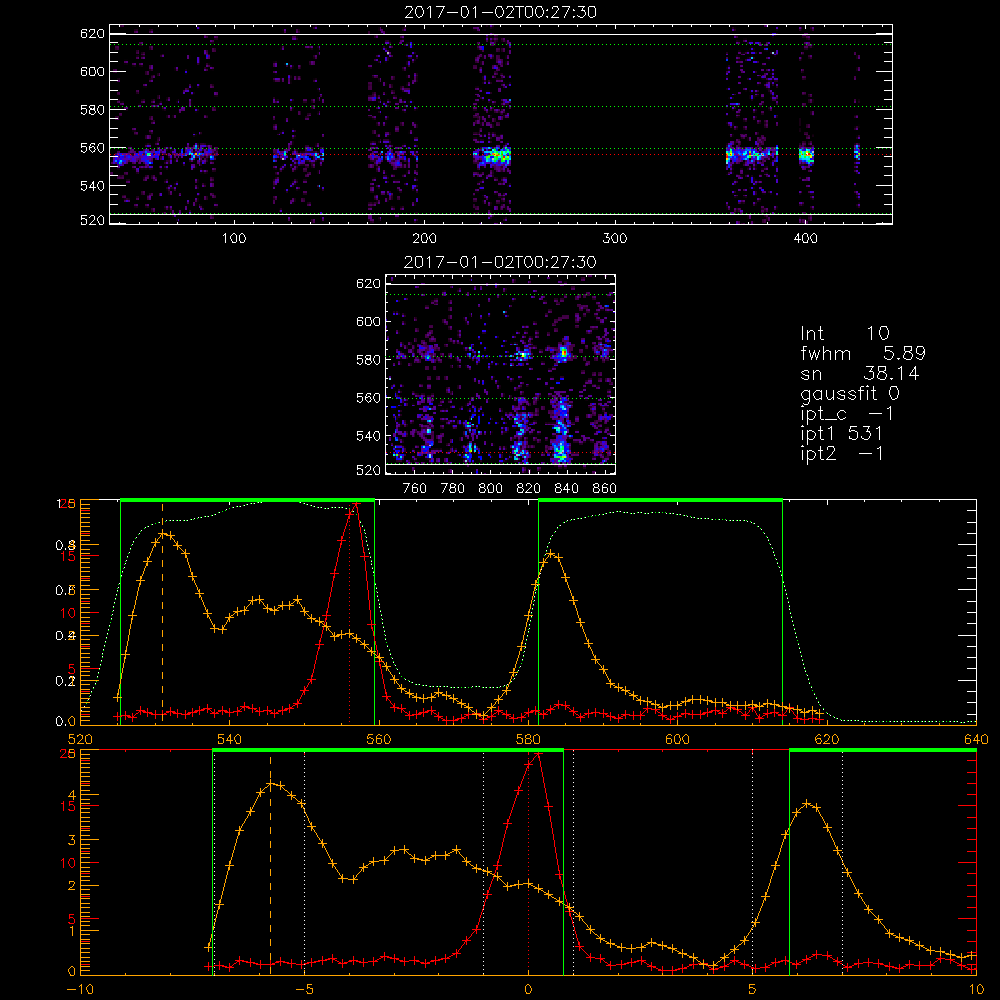Click the profile plot x-axis label 600
This screenshot has height=1000, width=1000.
click(x=677, y=739)
